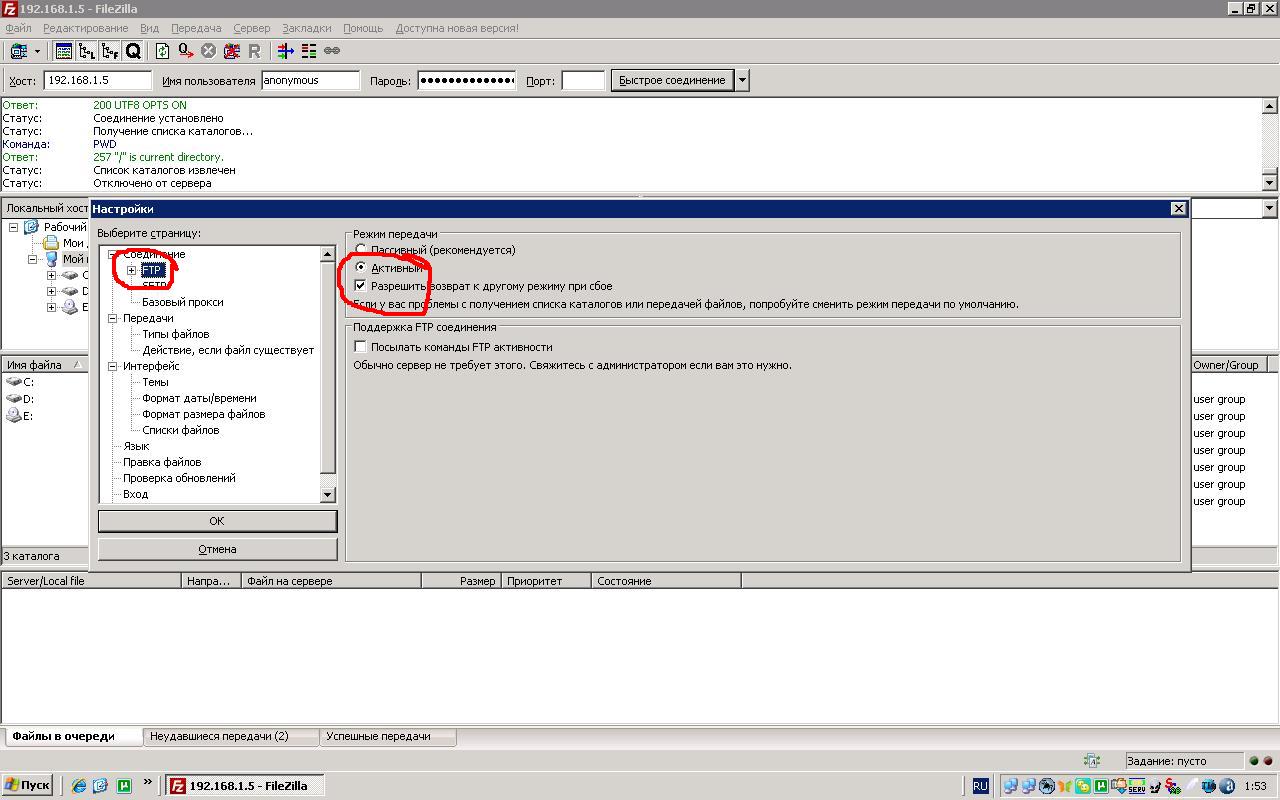The image size is (1280, 800).
Task: Expand the FTP tree node
Action: coord(131,270)
